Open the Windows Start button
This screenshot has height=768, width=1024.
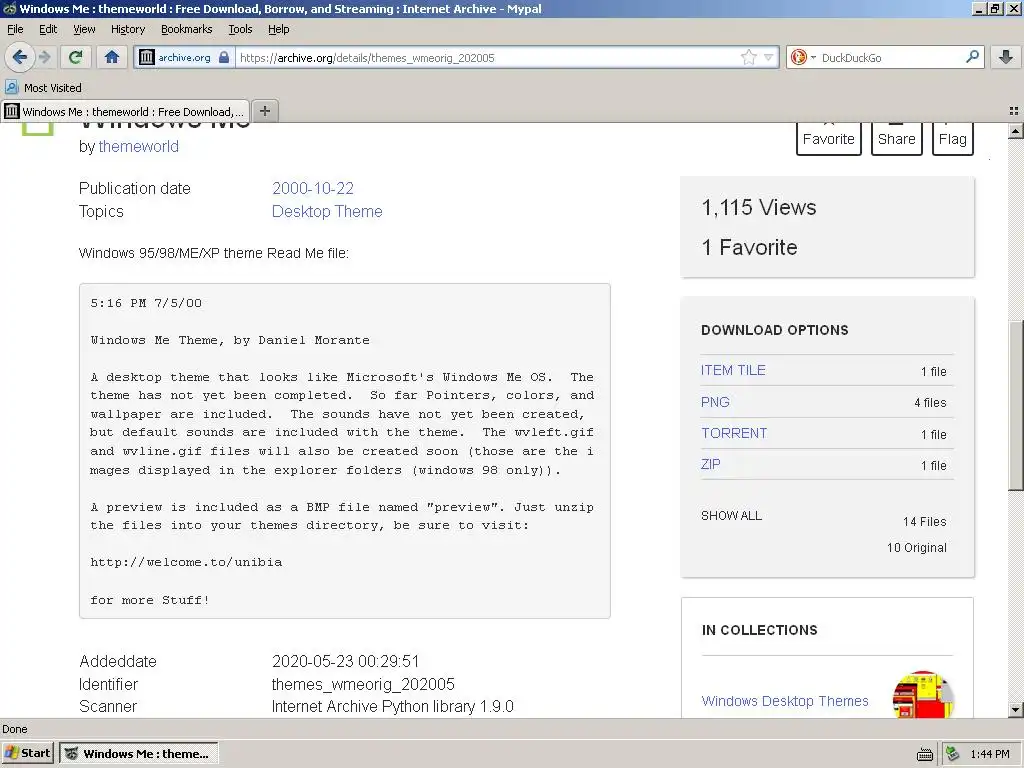coord(27,753)
